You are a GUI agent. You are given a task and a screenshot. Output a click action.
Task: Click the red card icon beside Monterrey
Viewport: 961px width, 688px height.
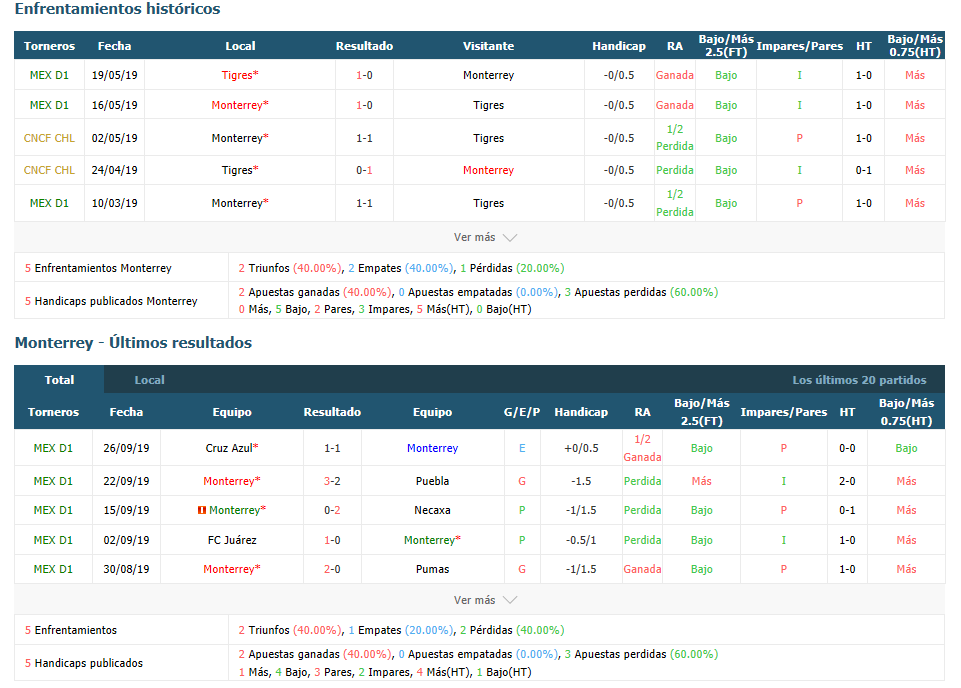(202, 510)
